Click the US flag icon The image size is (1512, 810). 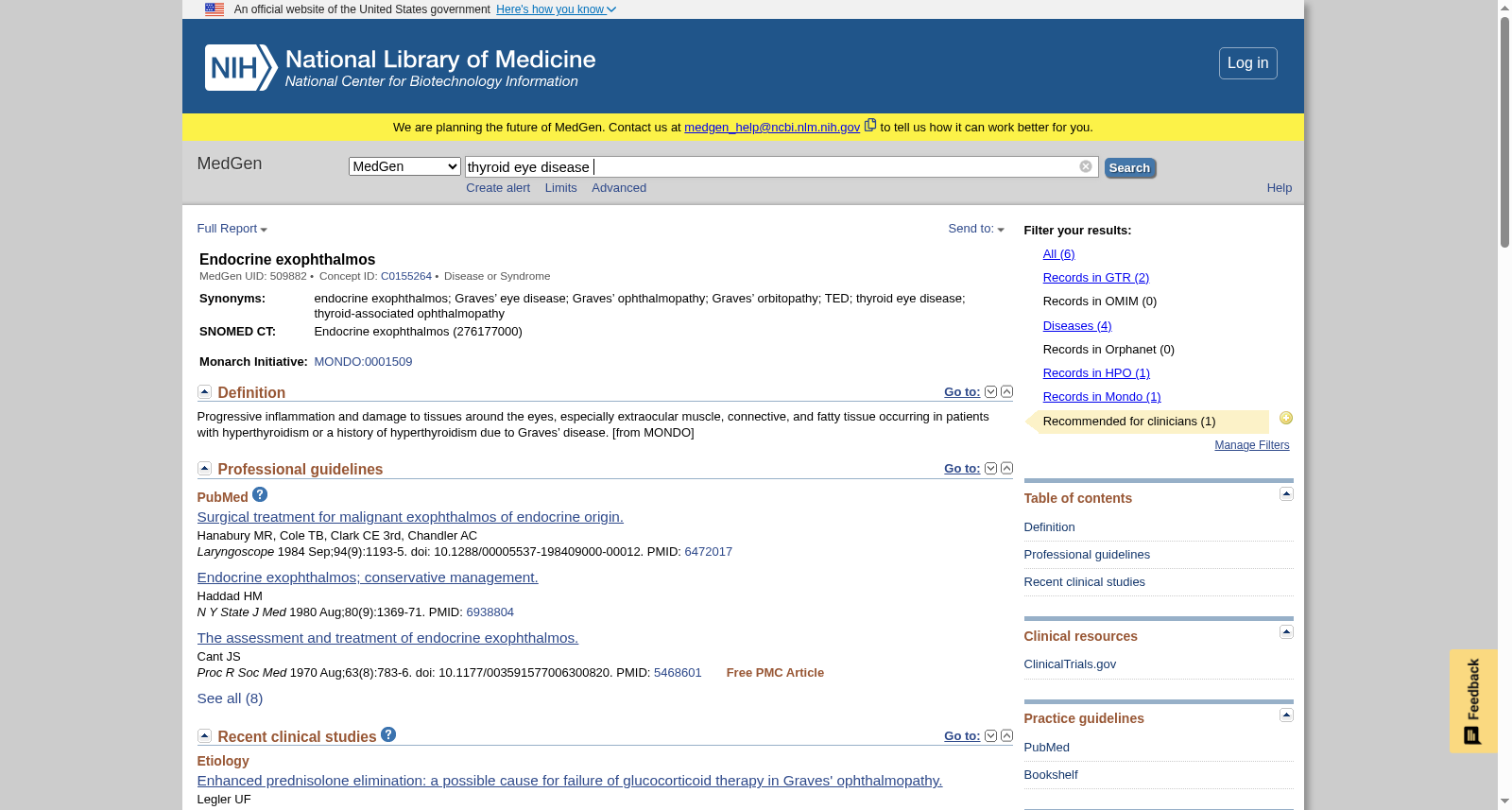(215, 9)
